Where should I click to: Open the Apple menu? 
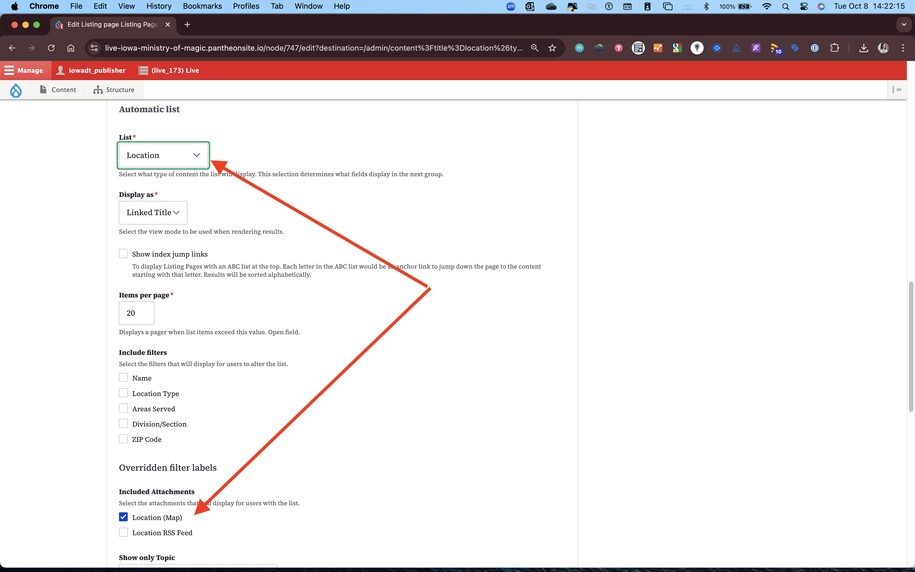(x=15, y=6)
